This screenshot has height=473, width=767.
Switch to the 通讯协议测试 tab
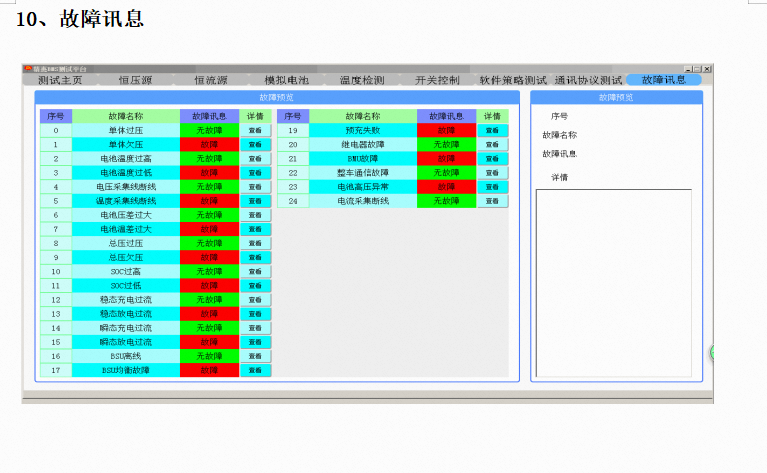coord(589,80)
